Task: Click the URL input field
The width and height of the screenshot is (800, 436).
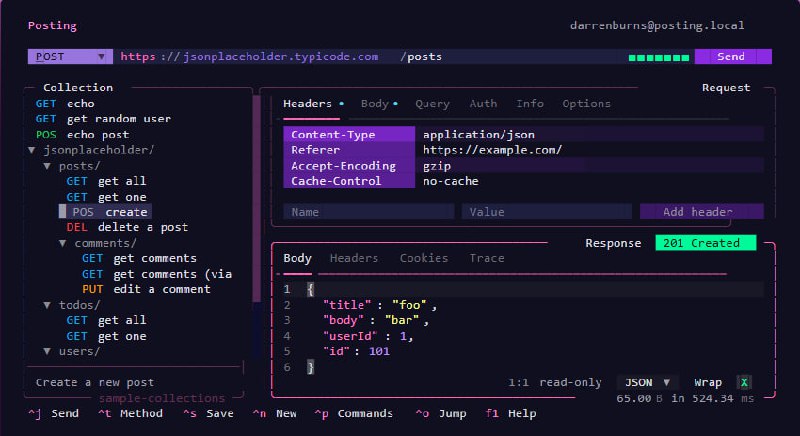Action: [x=370, y=57]
